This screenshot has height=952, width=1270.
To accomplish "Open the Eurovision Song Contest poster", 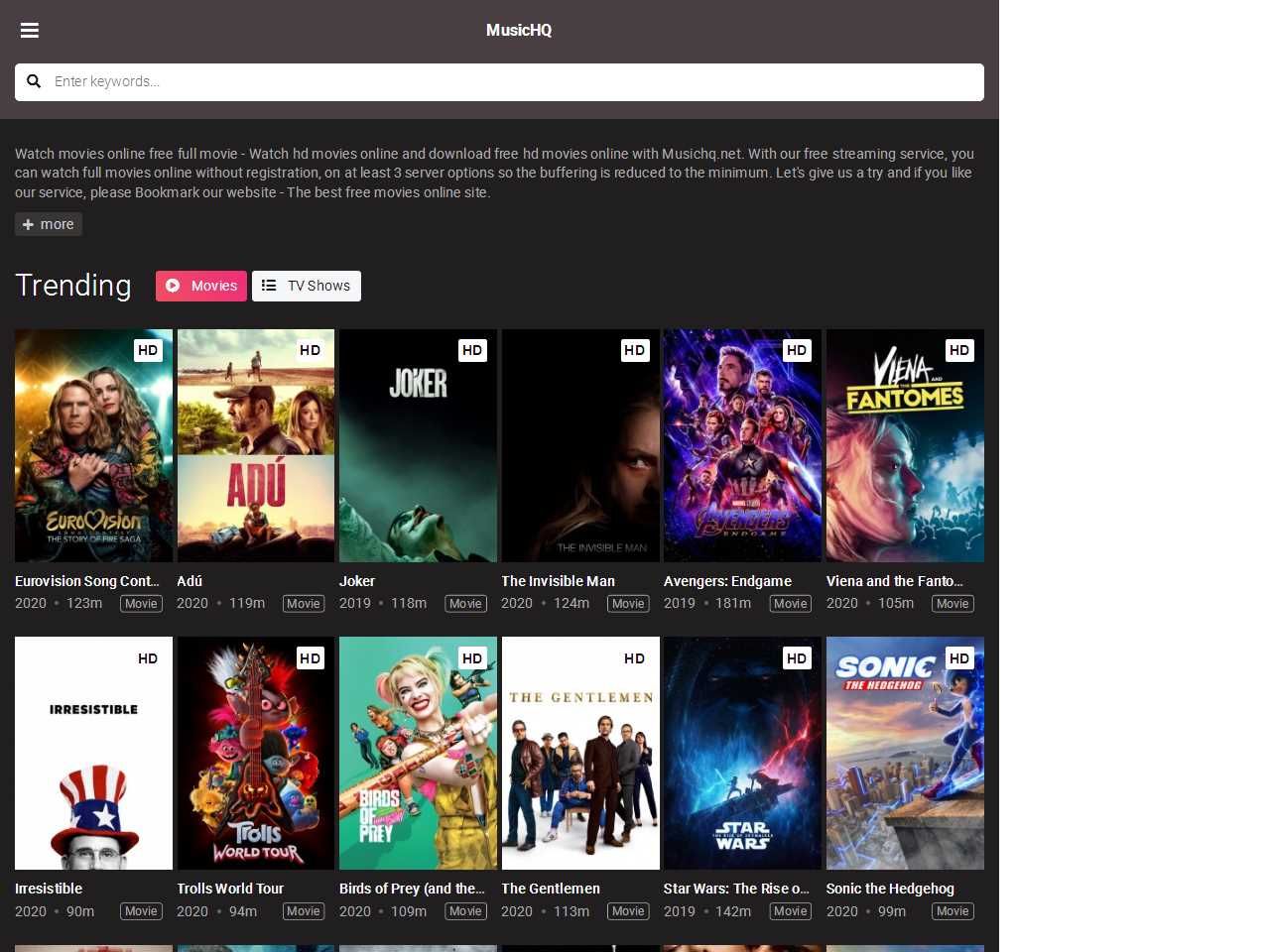I will [x=93, y=445].
